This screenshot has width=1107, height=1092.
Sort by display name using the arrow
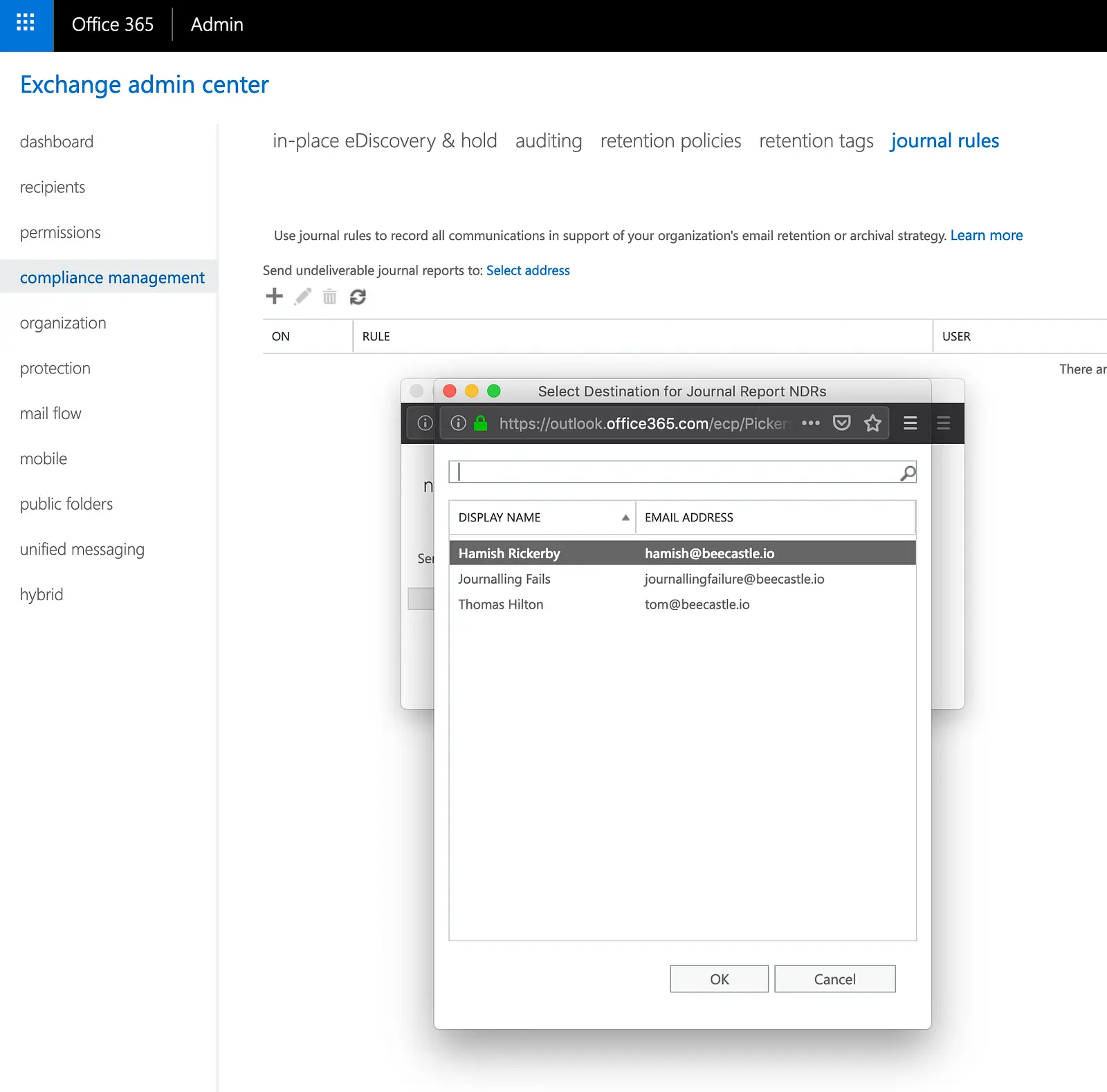click(625, 517)
